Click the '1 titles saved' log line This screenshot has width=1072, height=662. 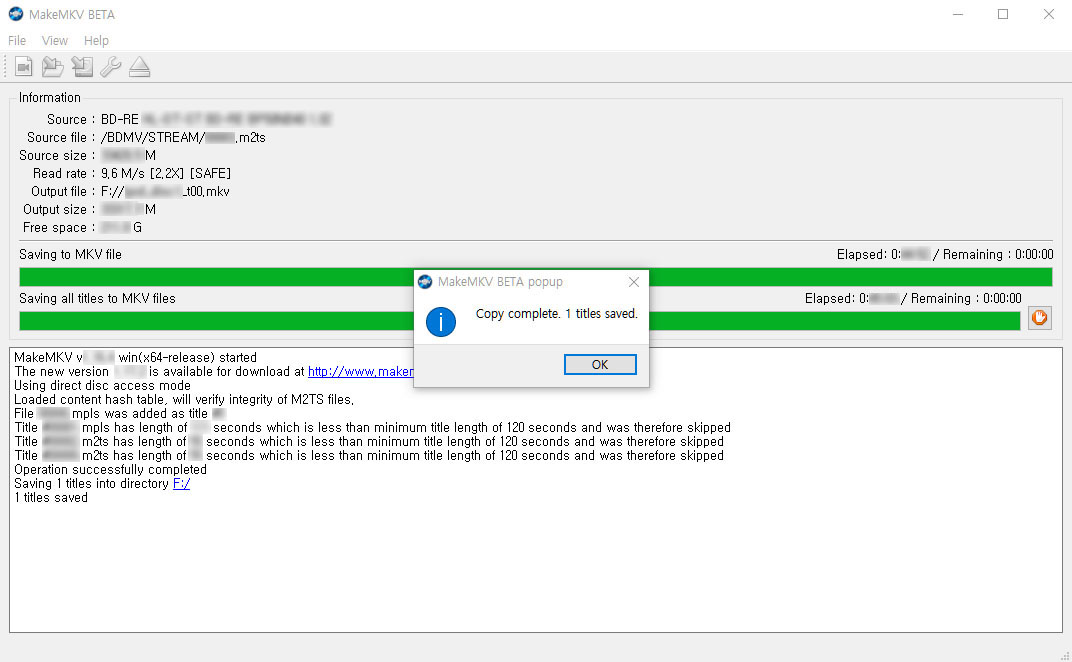click(x=51, y=497)
